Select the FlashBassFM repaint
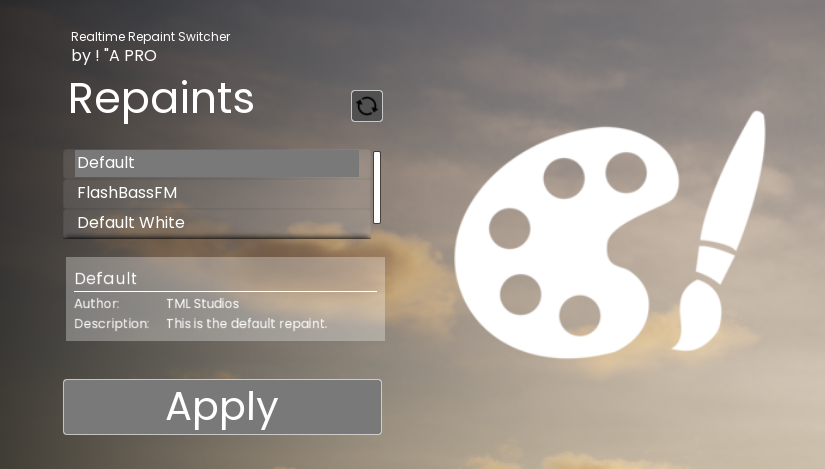 click(x=217, y=193)
